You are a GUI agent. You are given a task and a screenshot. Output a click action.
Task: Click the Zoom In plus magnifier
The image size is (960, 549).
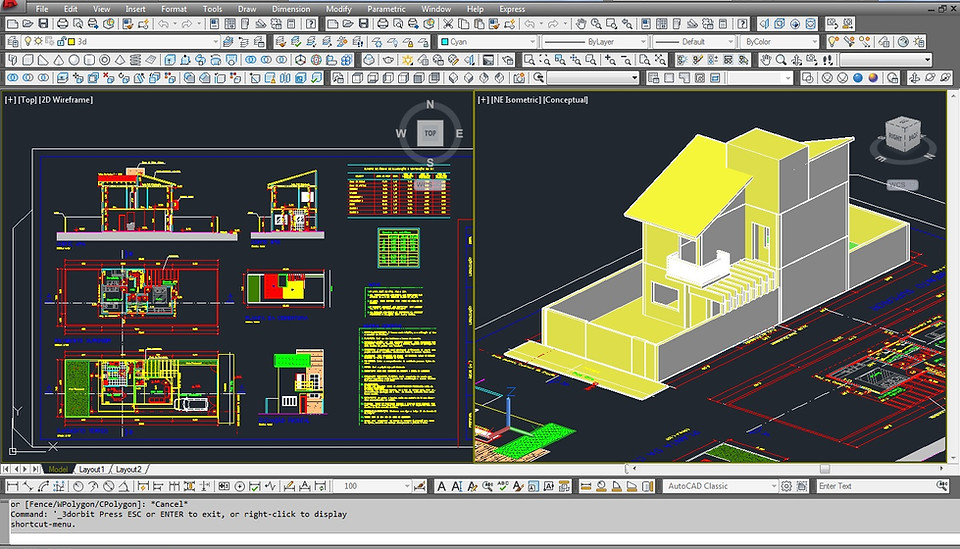pyautogui.click(x=610, y=60)
